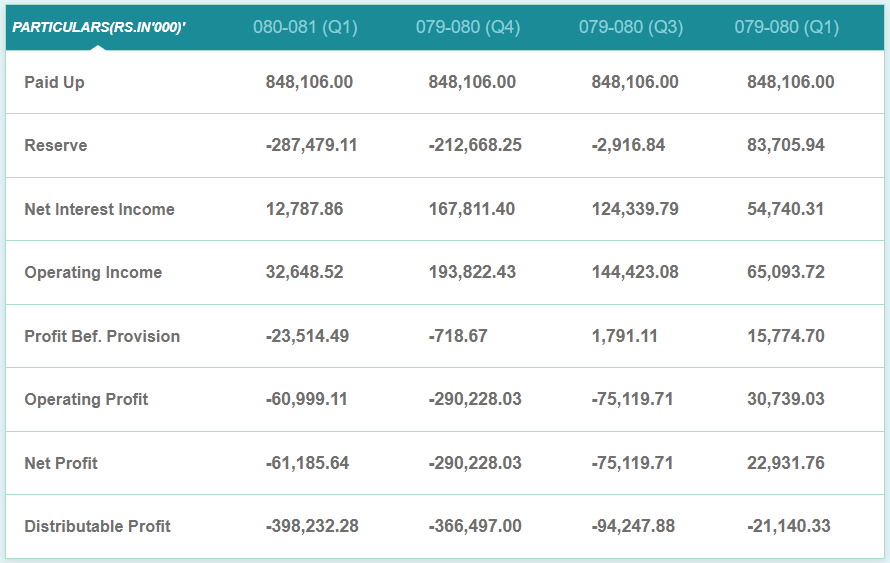Image resolution: width=890 pixels, height=563 pixels.
Task: Click Operating Profit value -60,999.11
Action: pos(307,399)
